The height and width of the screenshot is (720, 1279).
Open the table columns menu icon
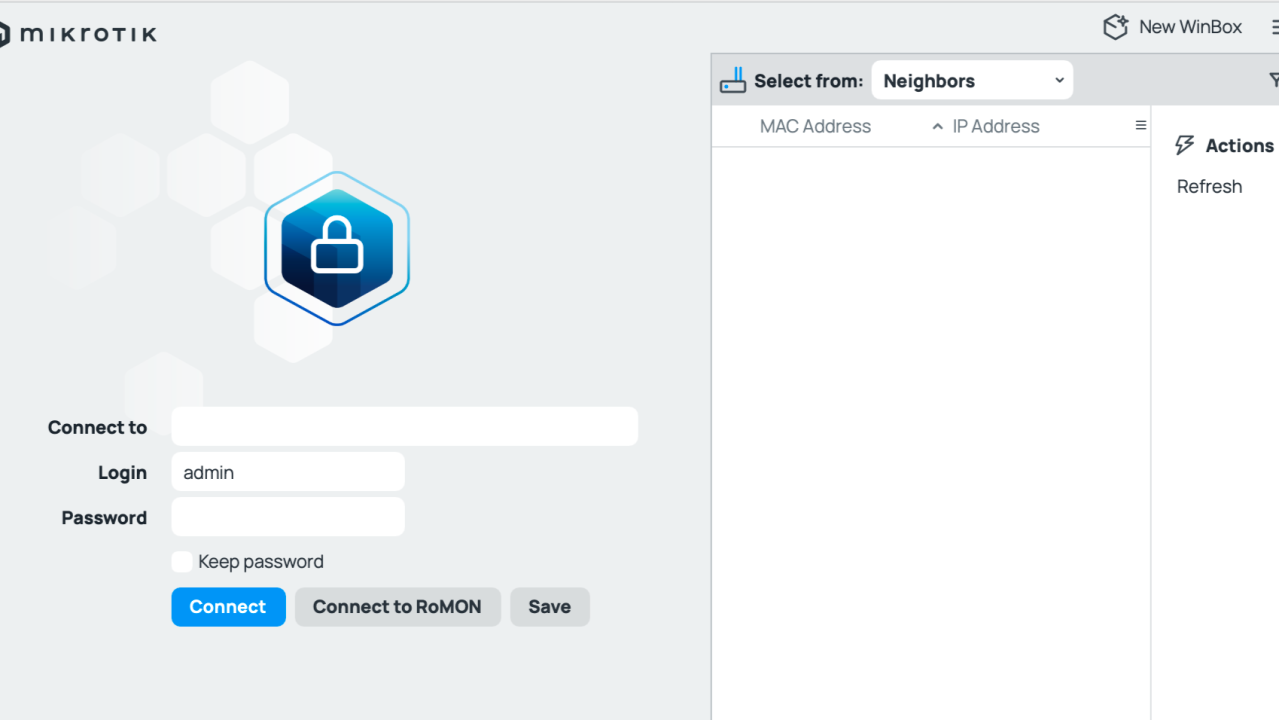1140,126
